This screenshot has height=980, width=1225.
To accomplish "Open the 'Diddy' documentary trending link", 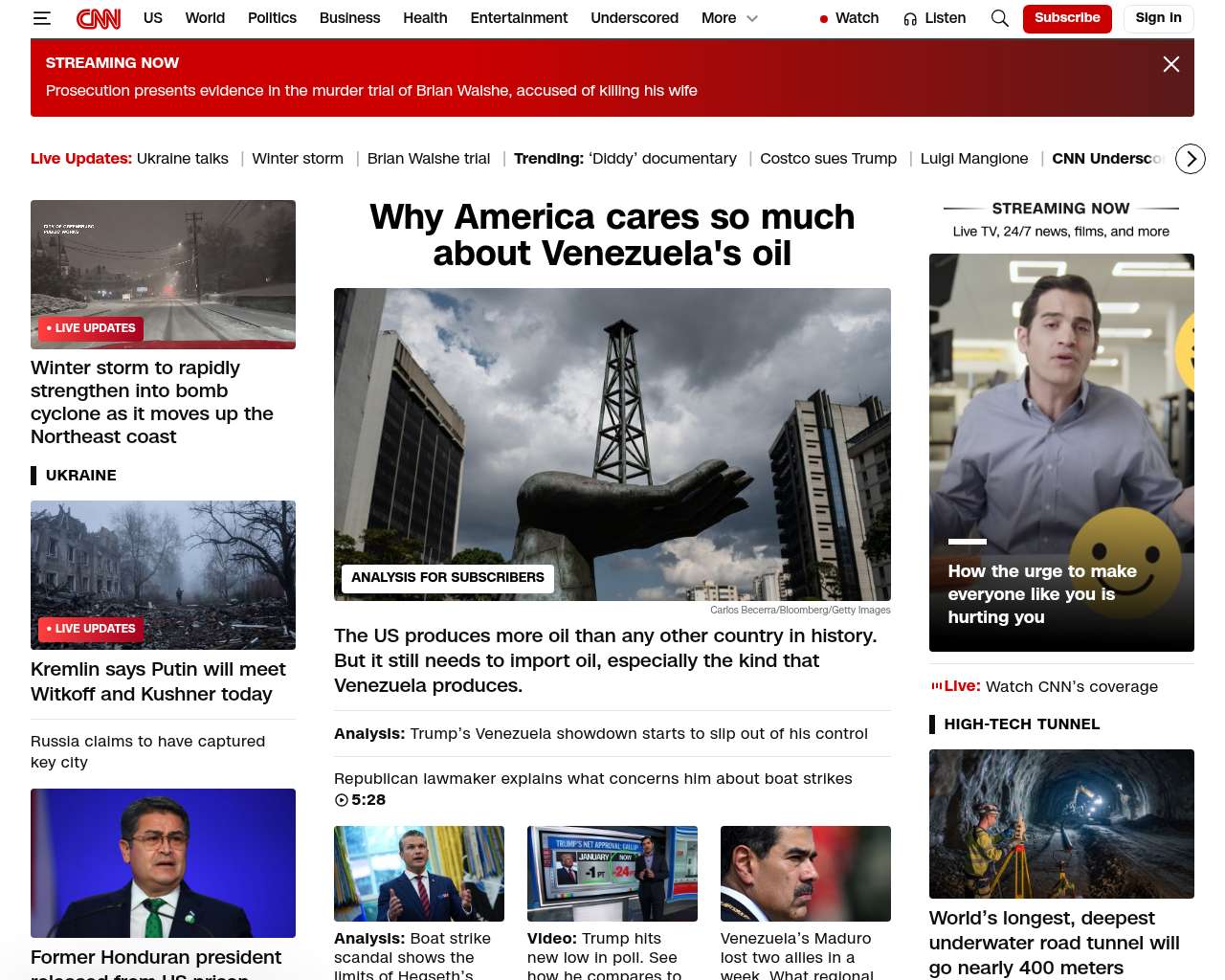I will [662, 159].
